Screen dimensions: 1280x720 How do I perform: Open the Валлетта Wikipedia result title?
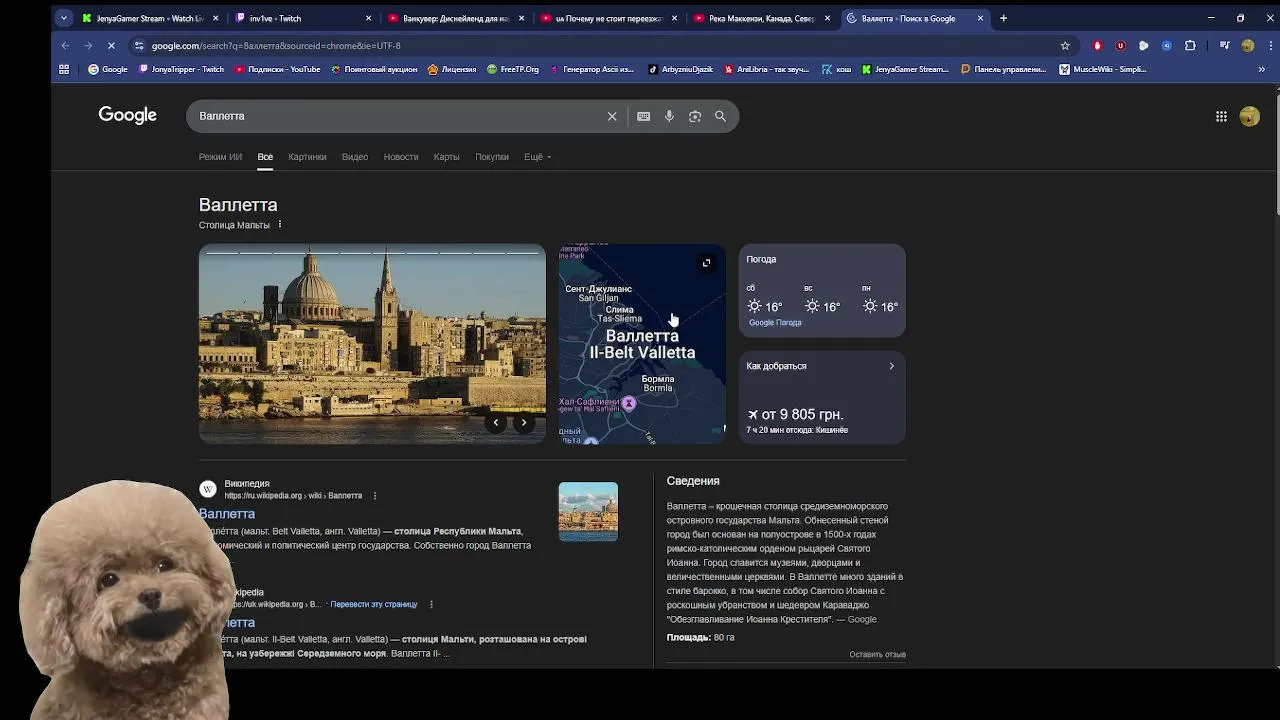click(227, 514)
